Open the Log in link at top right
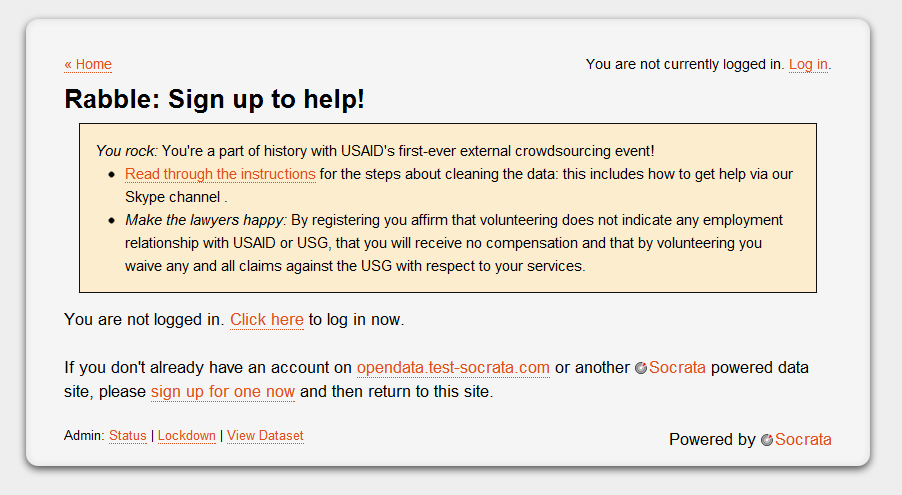This screenshot has width=902, height=495. (808, 64)
